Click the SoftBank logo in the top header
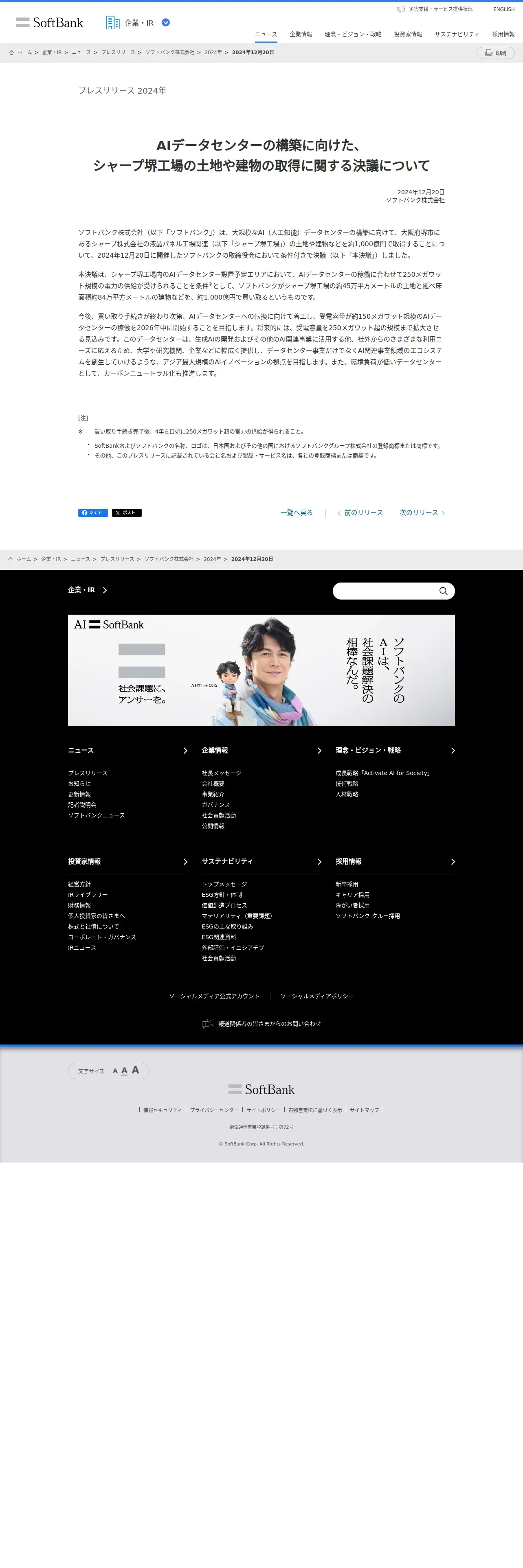The width and height of the screenshot is (523, 1568). [x=49, y=22]
